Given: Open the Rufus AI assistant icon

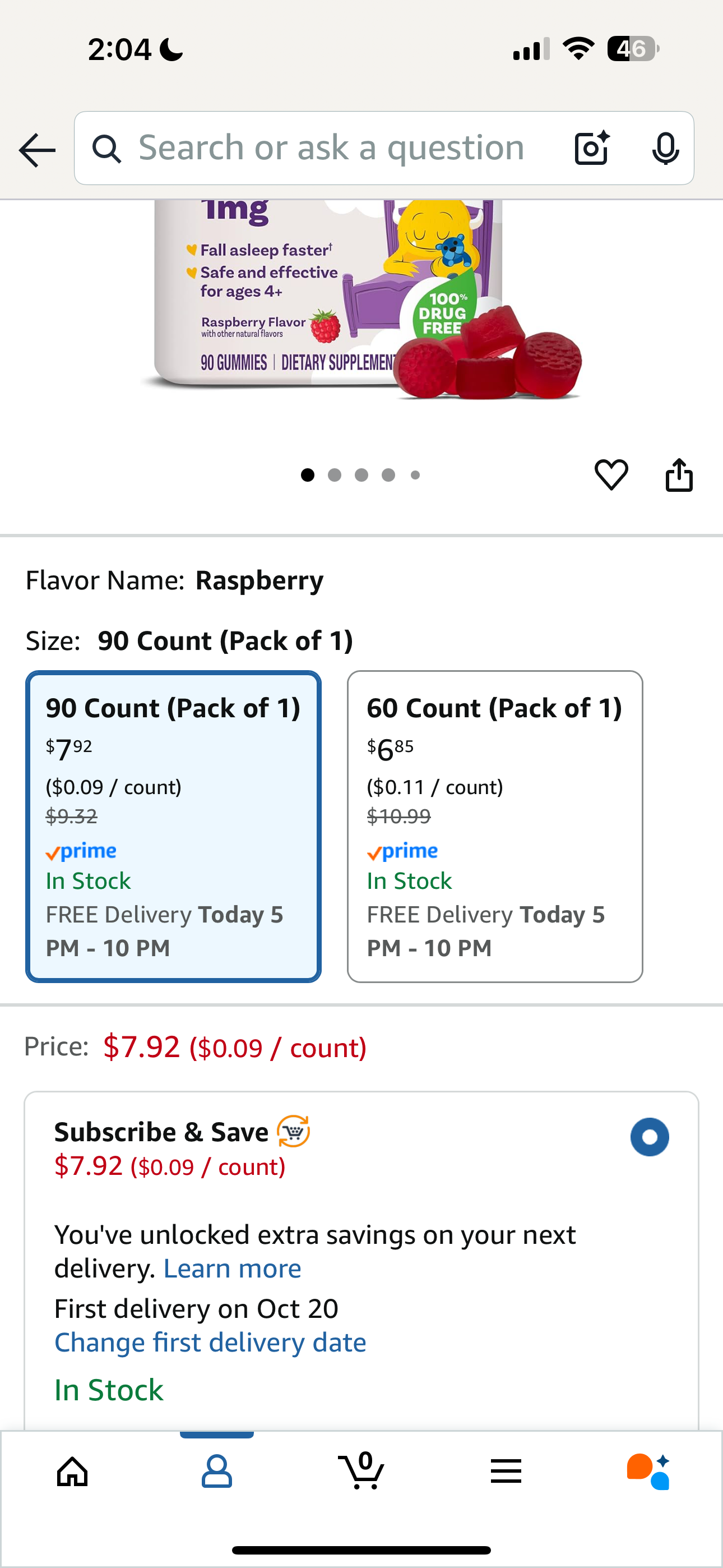Looking at the screenshot, I should tap(649, 1472).
